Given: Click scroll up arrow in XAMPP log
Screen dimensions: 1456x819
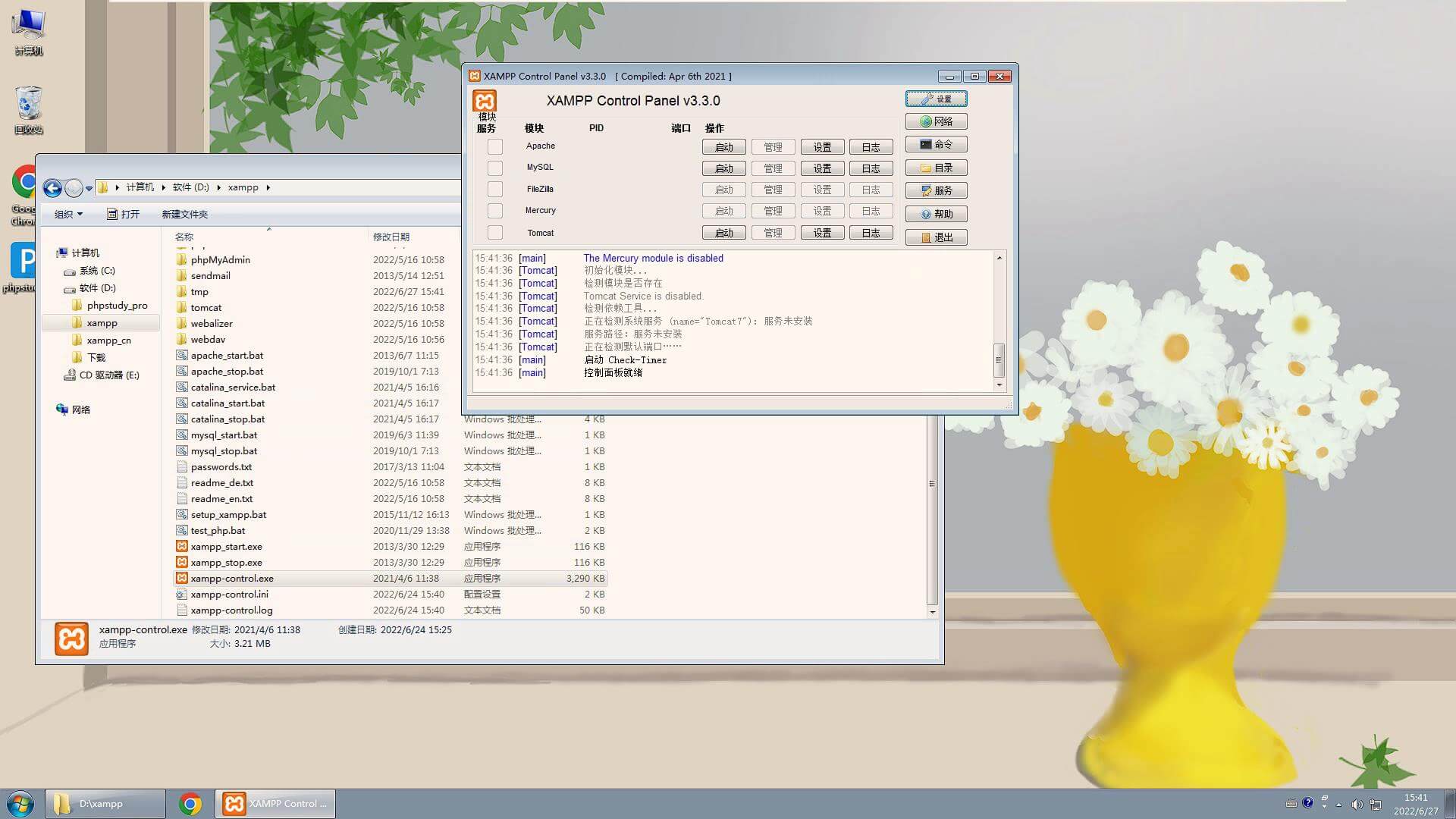Looking at the screenshot, I should point(999,258).
